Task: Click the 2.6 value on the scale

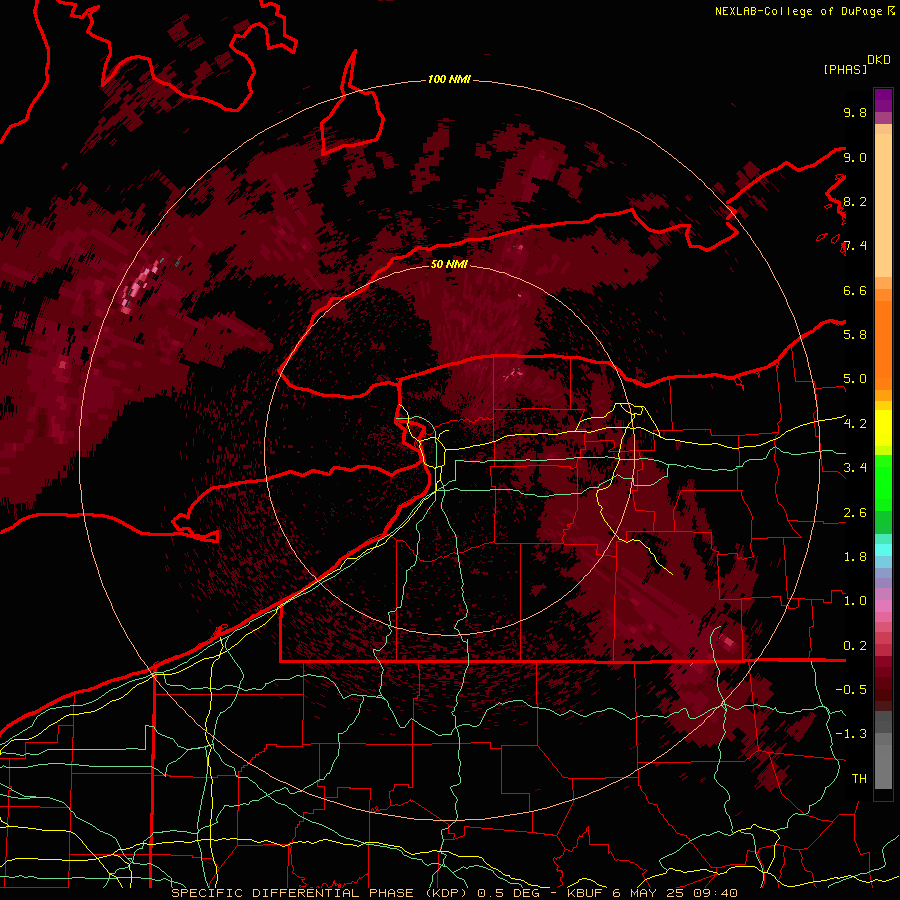Action: click(855, 513)
